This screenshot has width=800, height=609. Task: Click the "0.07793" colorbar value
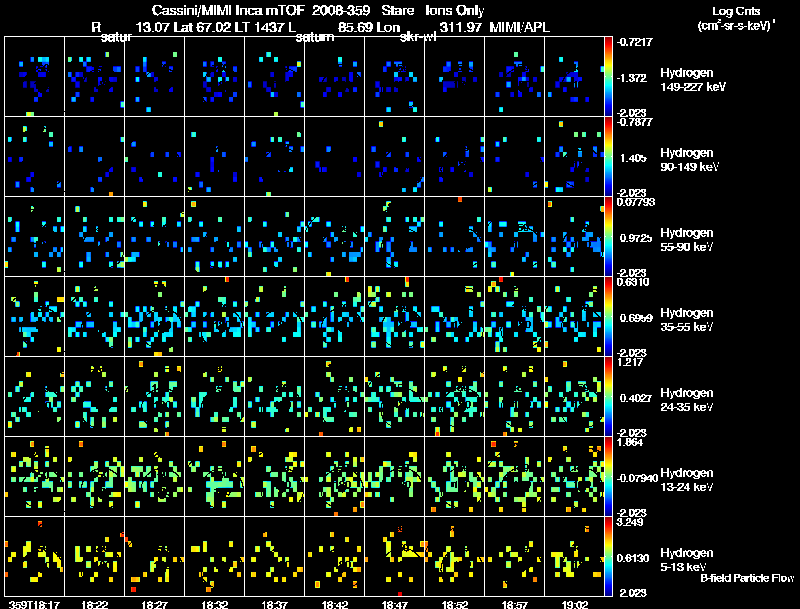(636, 202)
